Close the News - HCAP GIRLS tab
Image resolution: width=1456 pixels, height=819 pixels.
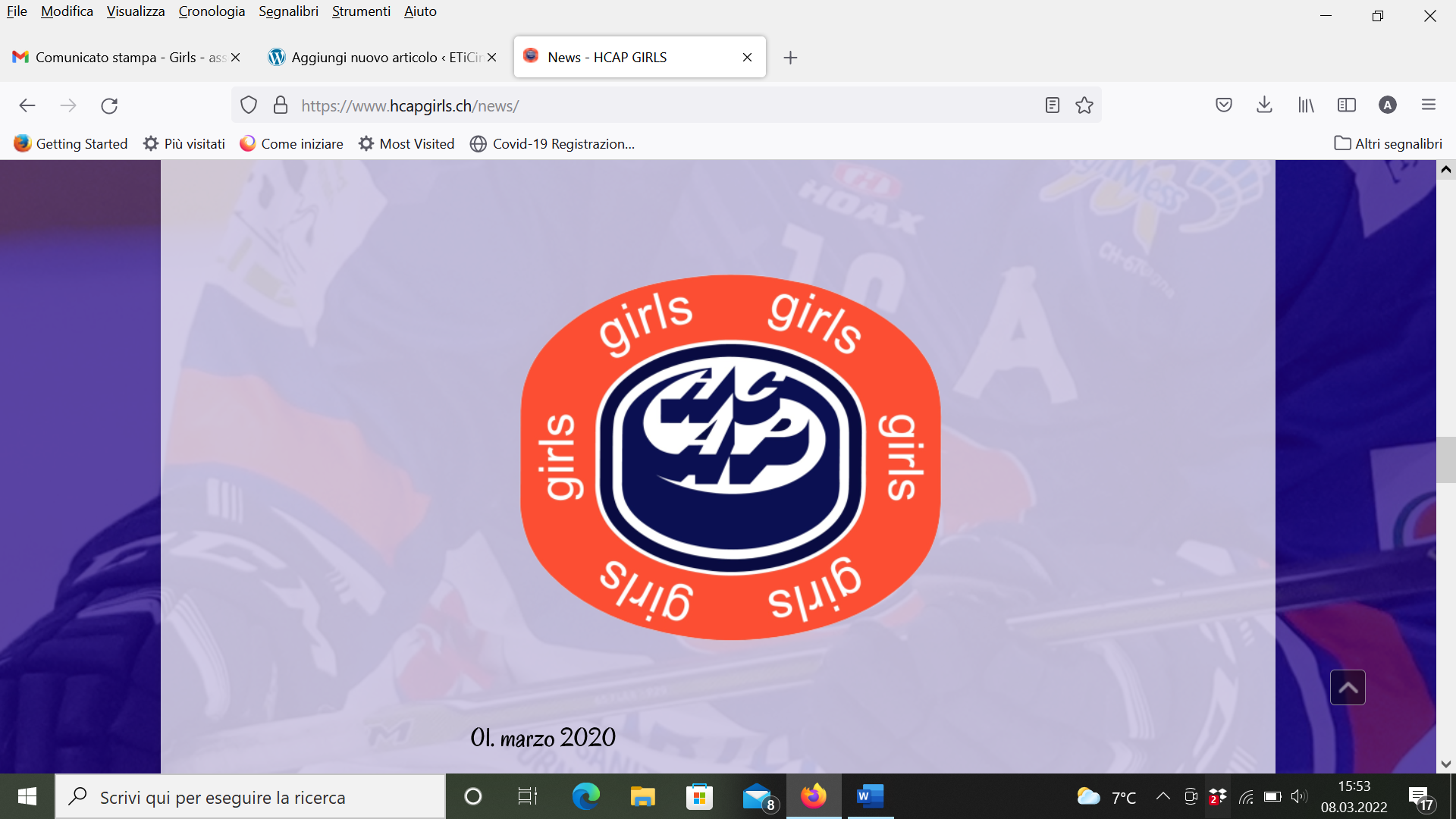coord(747,58)
